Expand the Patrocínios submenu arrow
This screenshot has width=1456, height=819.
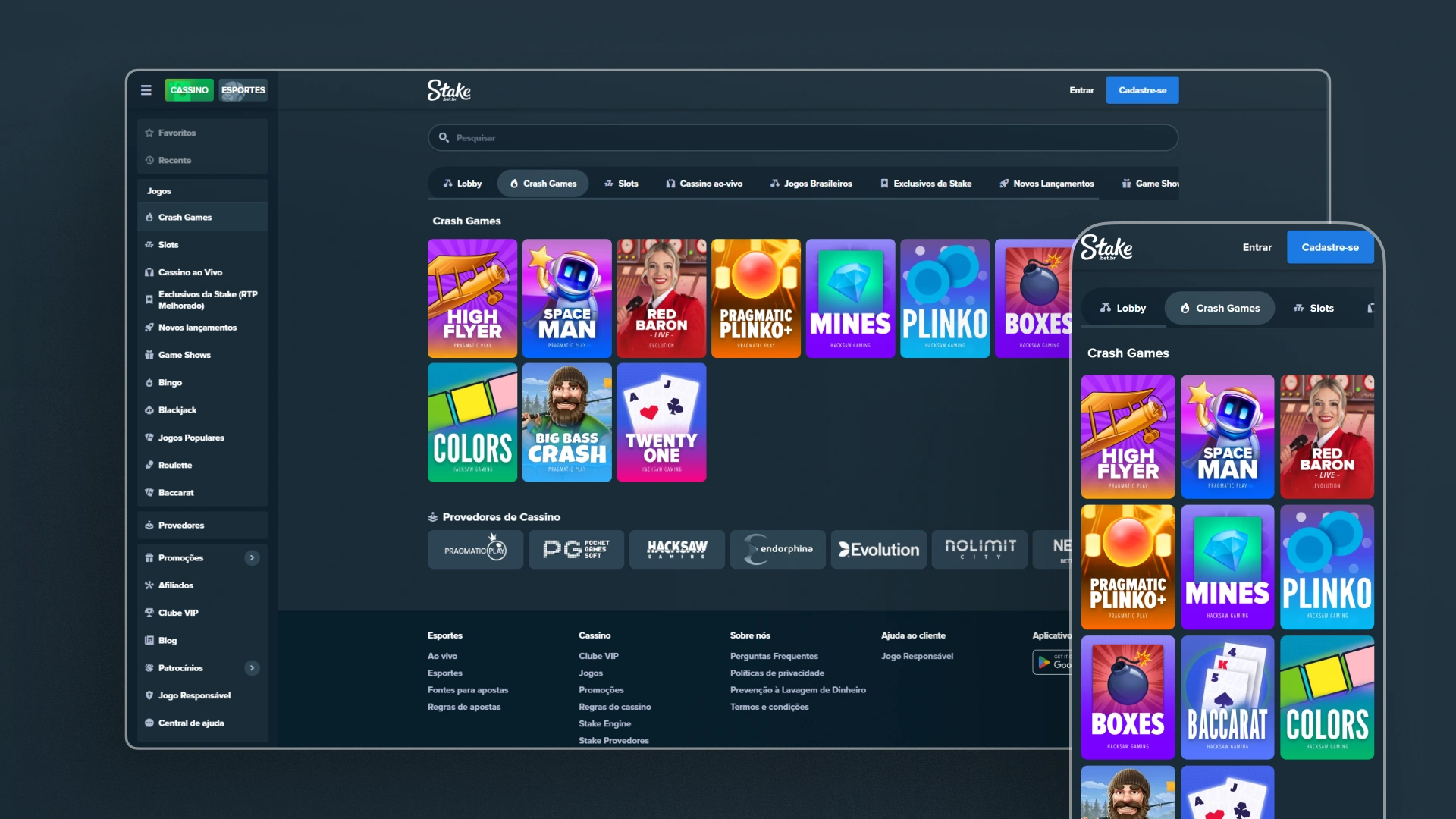click(253, 668)
